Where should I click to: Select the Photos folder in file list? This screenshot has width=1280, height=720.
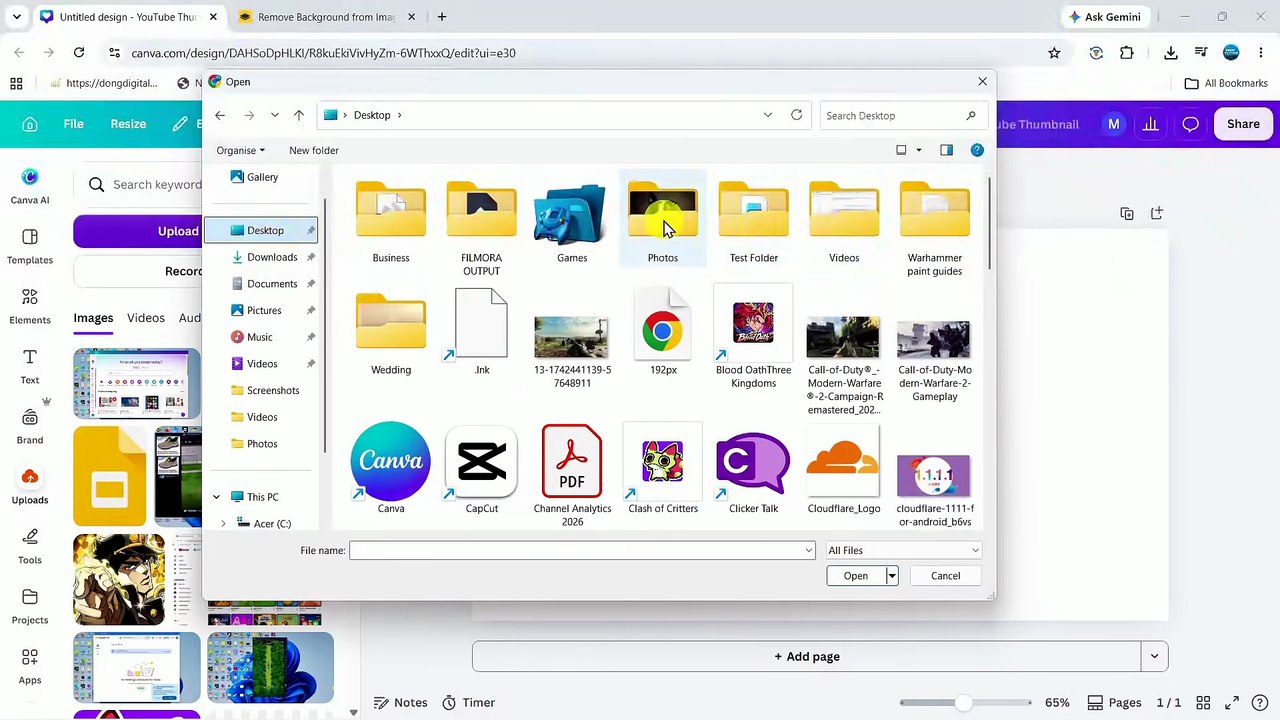tap(662, 221)
